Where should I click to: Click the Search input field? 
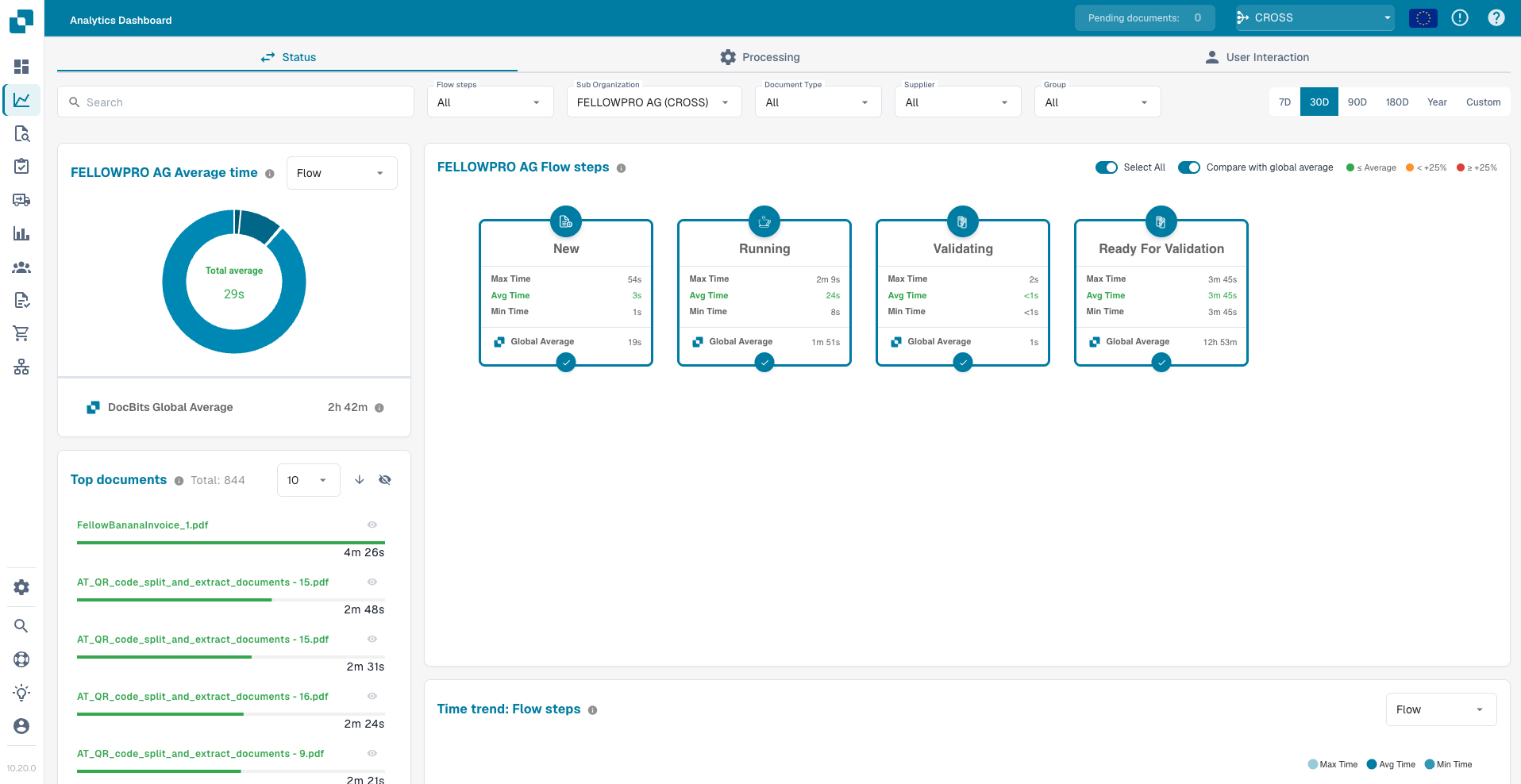pos(236,102)
